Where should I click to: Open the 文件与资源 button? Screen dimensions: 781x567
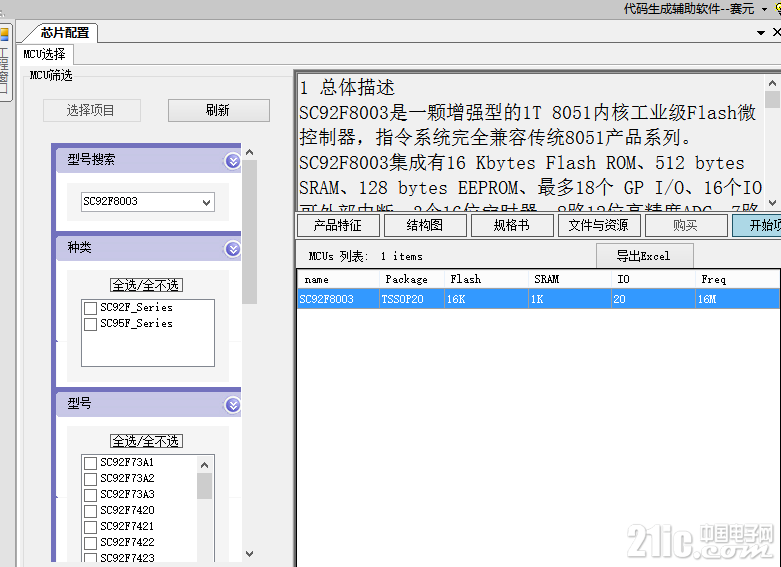tap(599, 225)
